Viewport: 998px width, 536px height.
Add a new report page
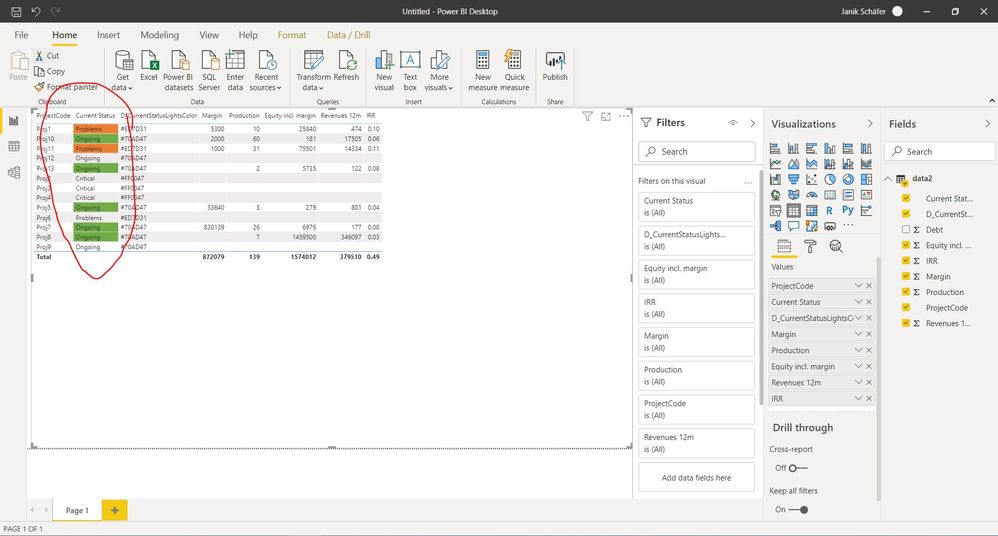click(115, 510)
